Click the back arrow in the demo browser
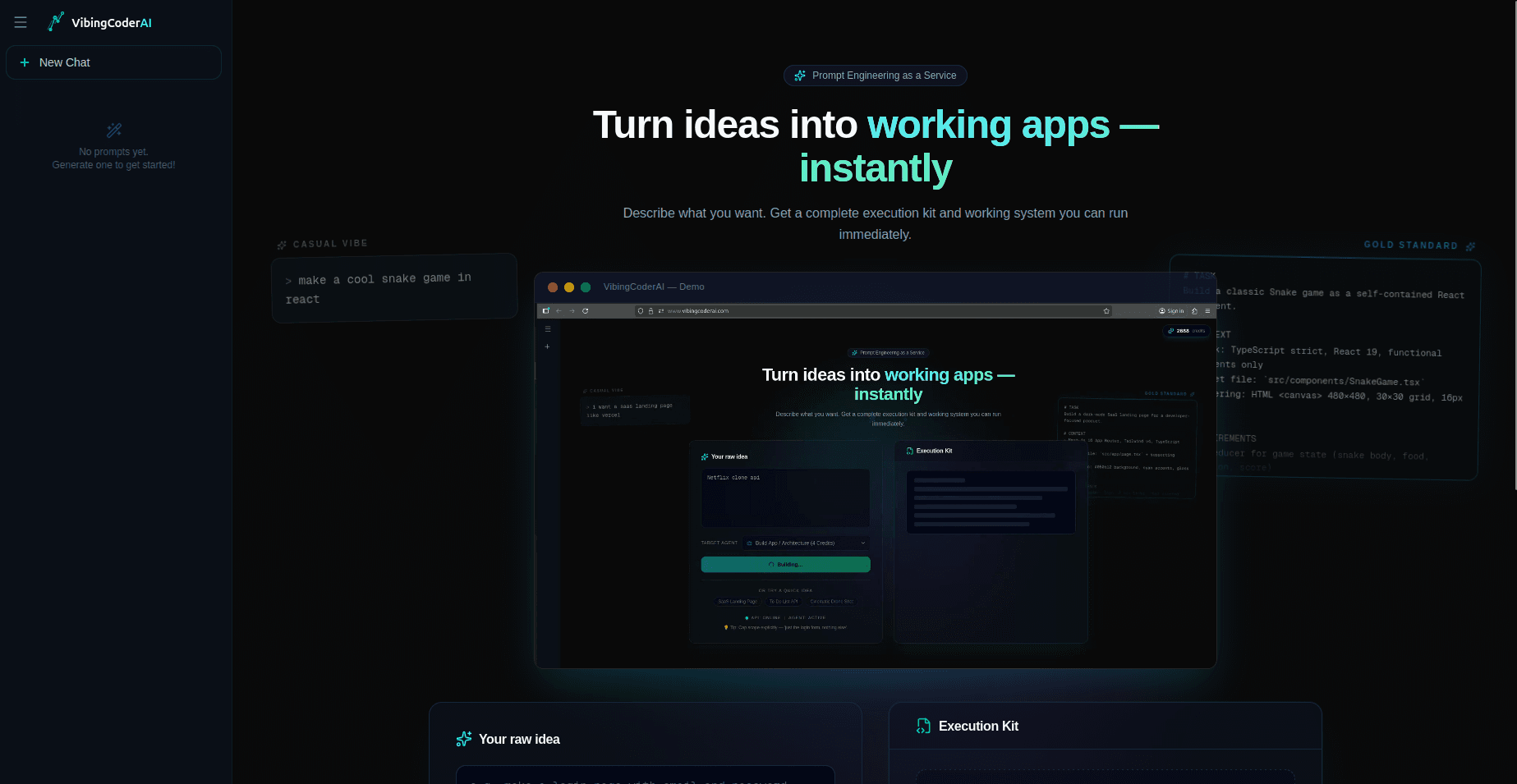 559,311
